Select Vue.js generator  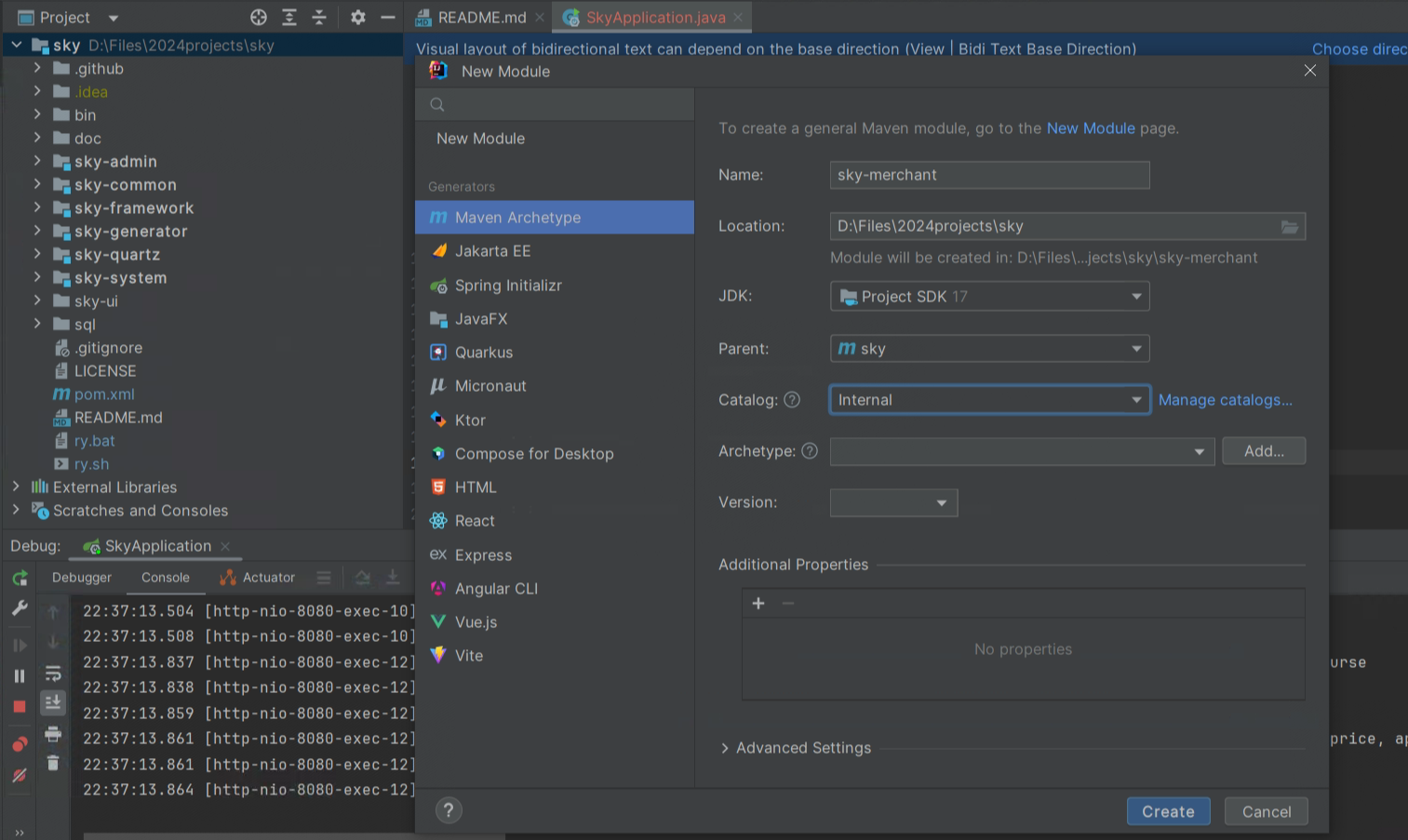(555, 622)
